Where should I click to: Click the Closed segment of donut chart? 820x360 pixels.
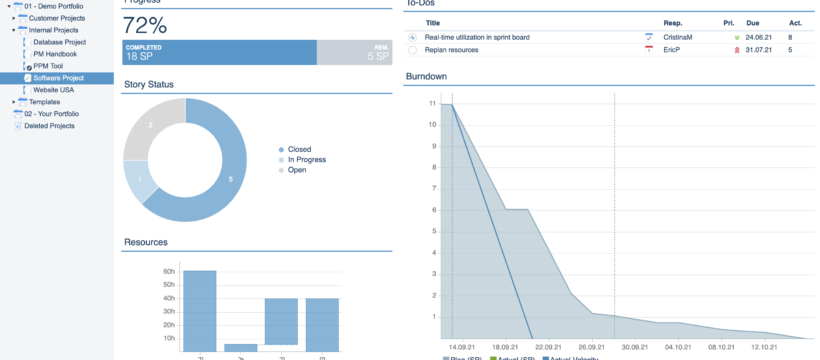(x=231, y=179)
